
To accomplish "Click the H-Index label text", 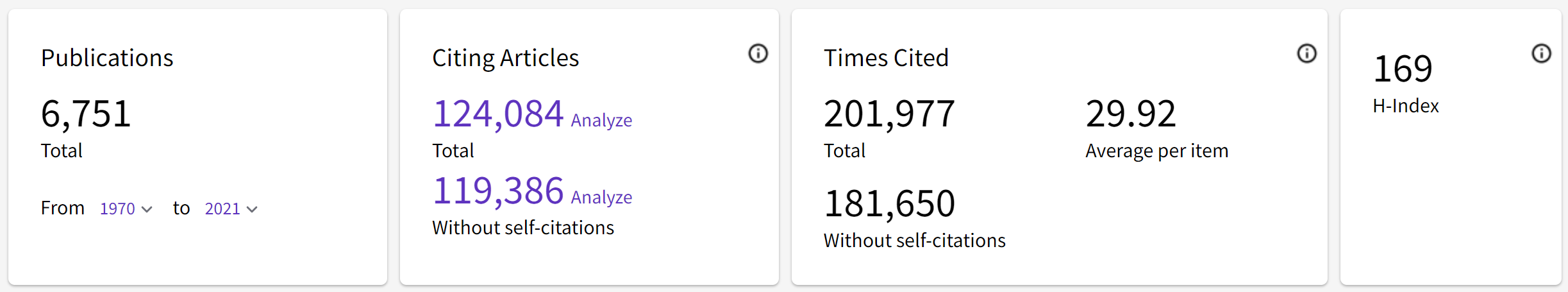I will click(x=1405, y=106).
